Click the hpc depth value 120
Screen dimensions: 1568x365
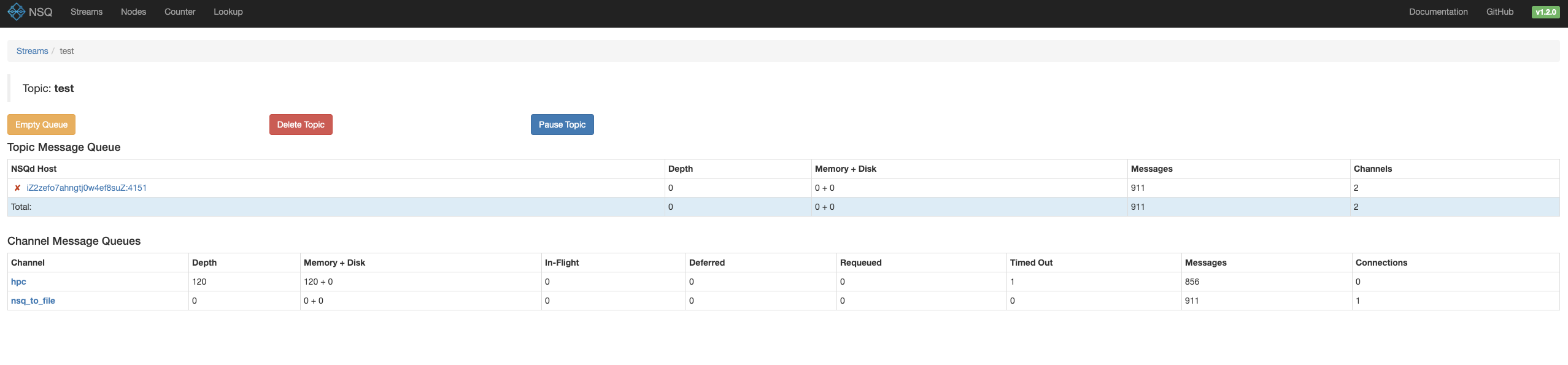click(x=199, y=282)
